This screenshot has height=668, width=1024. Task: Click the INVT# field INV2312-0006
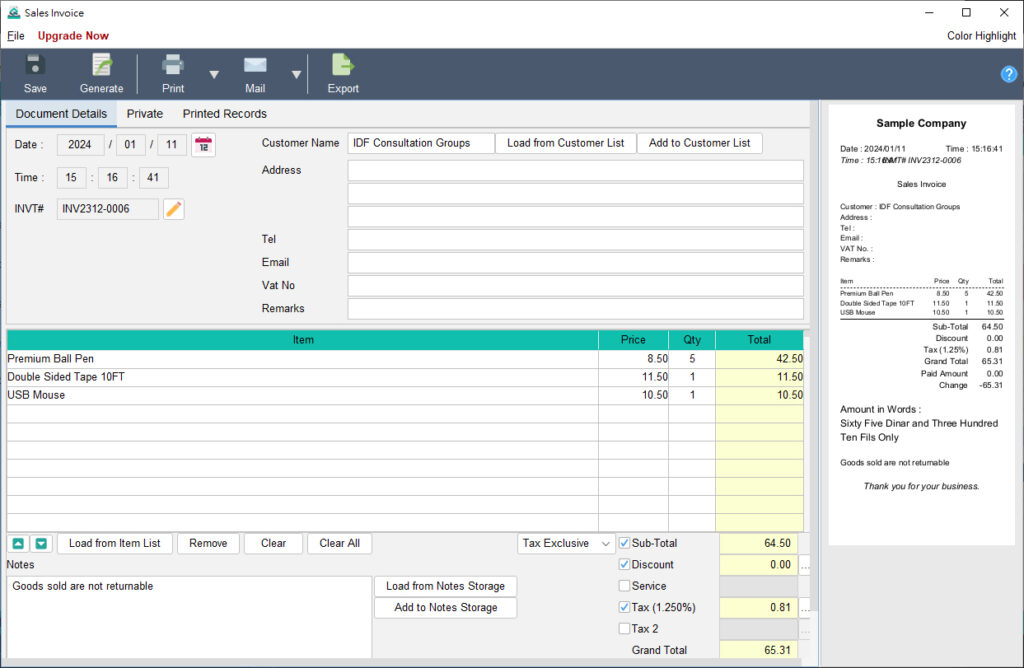[107, 209]
